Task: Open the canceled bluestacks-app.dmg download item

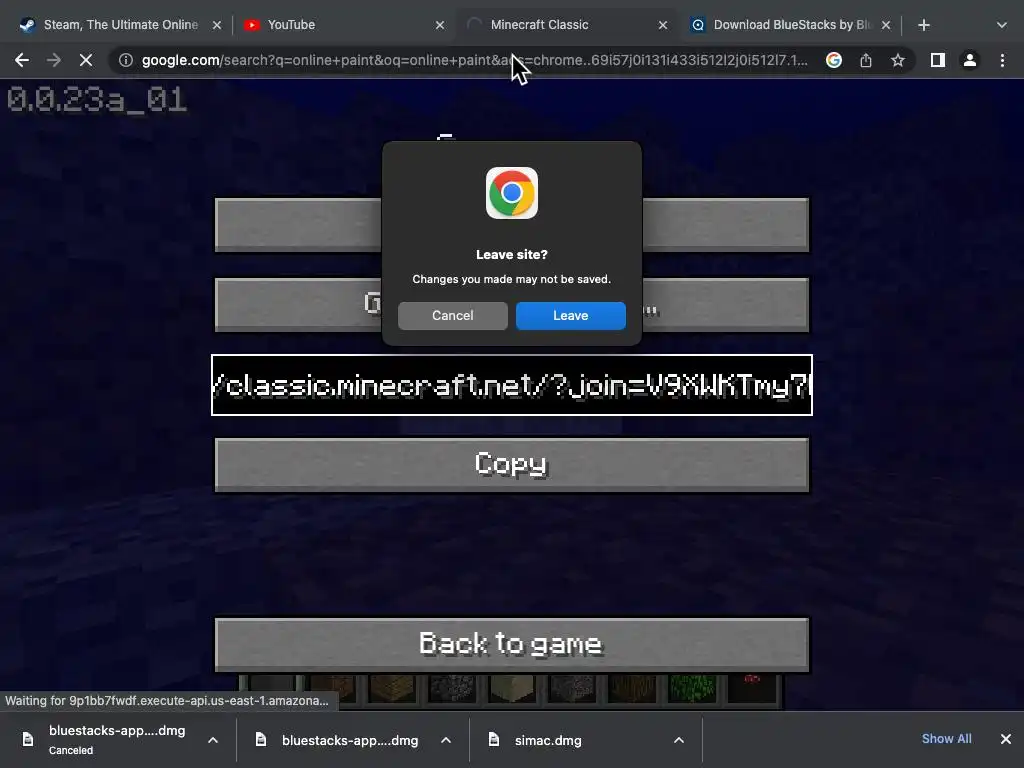Action: click(117, 739)
